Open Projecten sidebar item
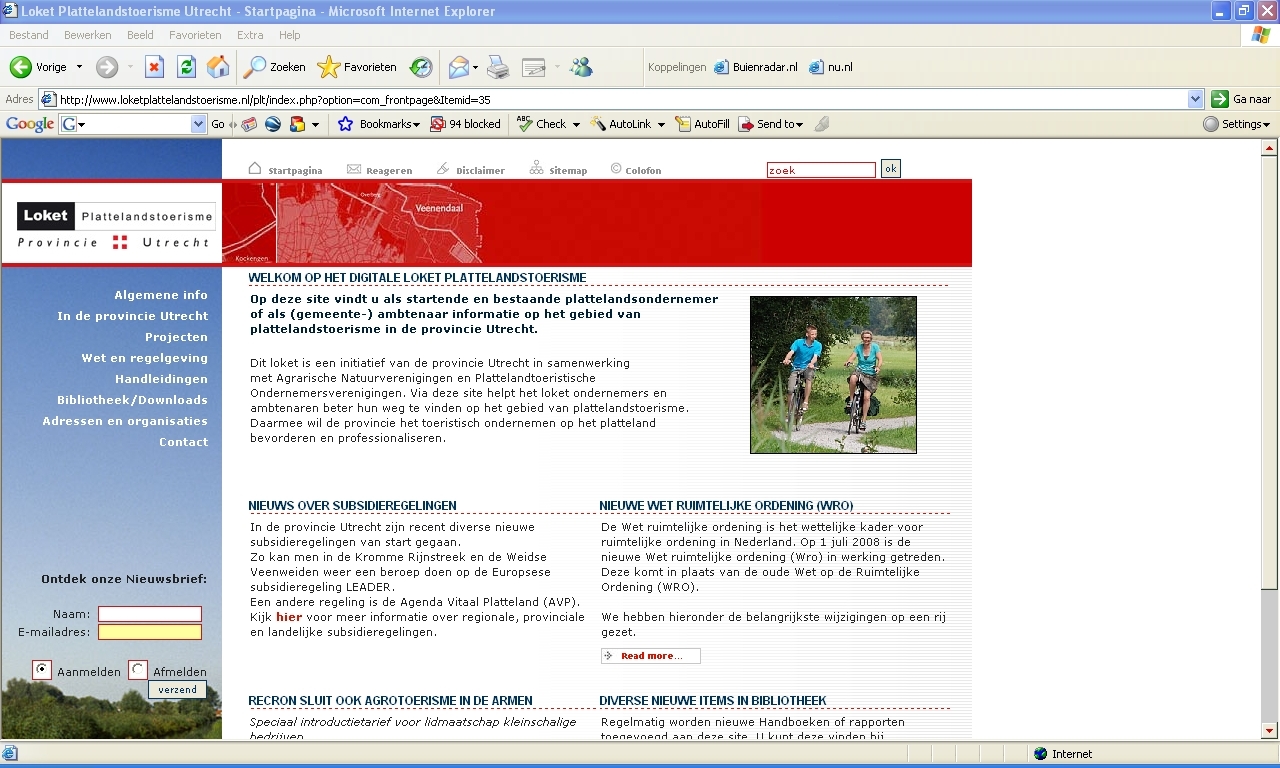The width and height of the screenshot is (1280, 768). [x=176, y=337]
